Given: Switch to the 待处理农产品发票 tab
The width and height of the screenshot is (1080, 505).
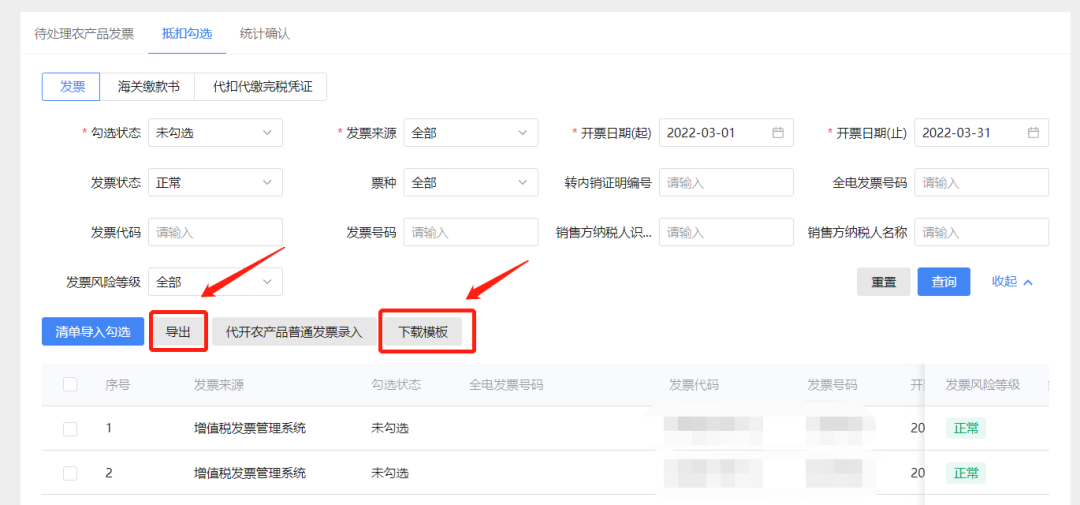Looking at the screenshot, I should [x=84, y=34].
